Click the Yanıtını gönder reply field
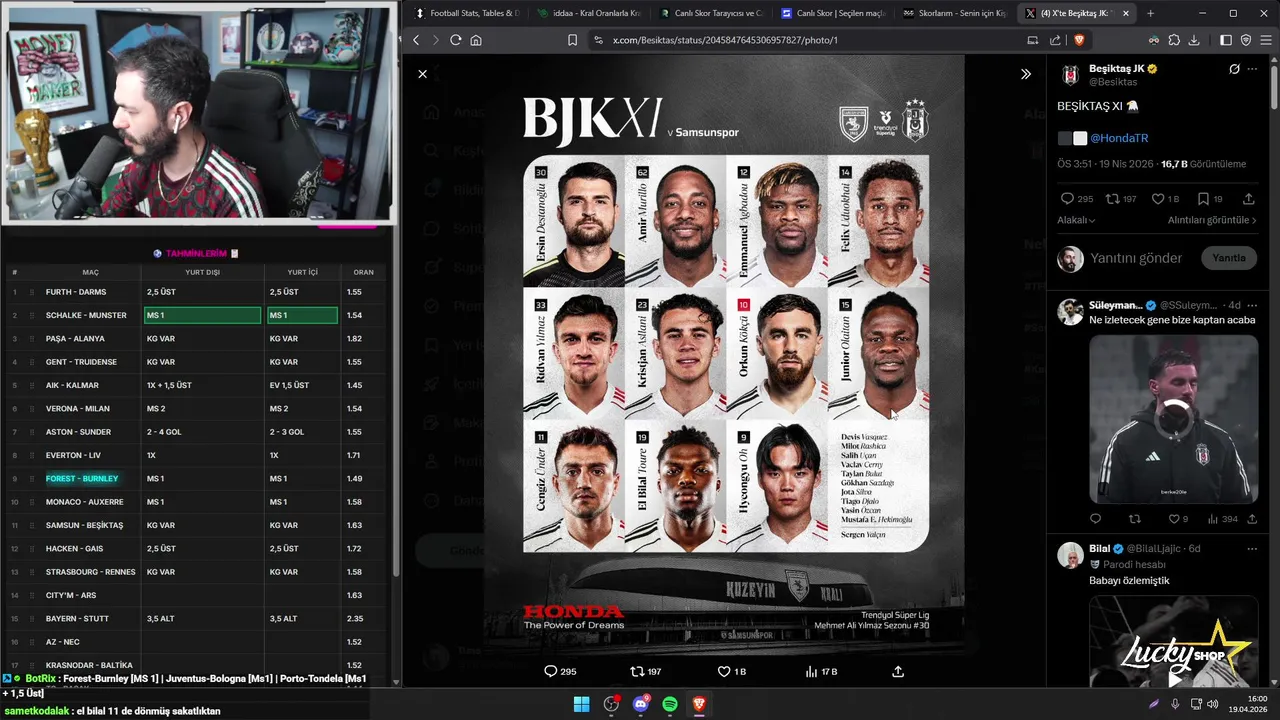Viewport: 1280px width, 720px height. [1136, 258]
